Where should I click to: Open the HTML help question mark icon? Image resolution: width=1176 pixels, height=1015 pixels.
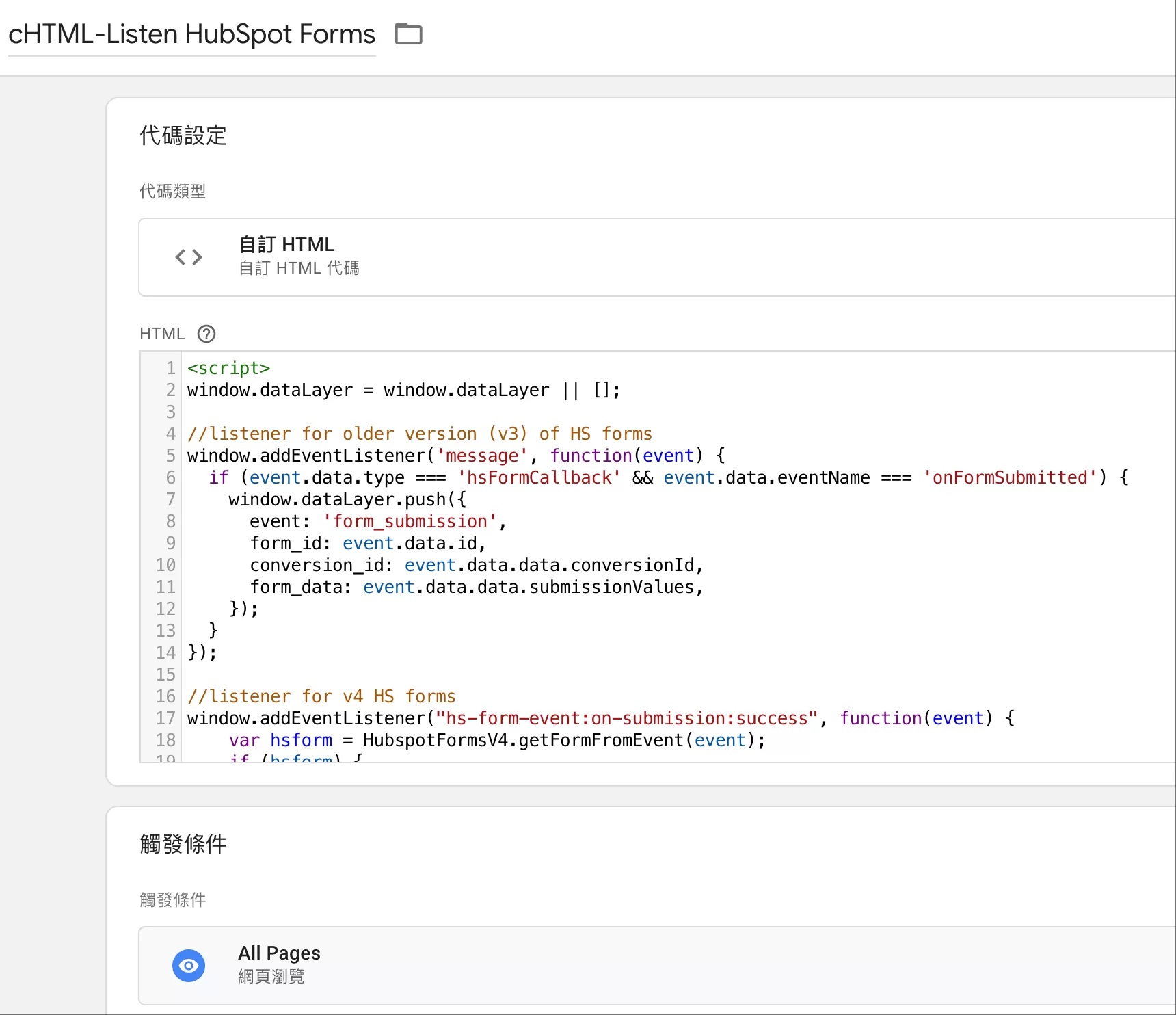[x=206, y=334]
